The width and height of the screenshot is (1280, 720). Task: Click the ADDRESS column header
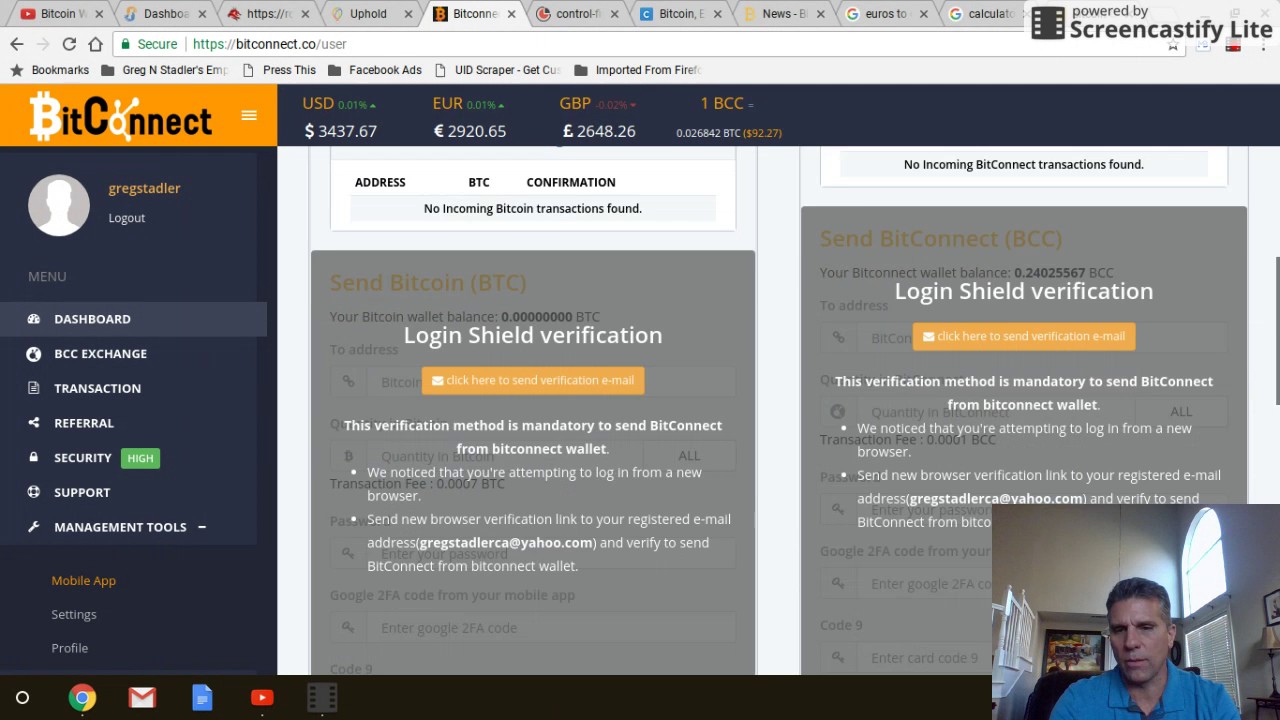380,182
